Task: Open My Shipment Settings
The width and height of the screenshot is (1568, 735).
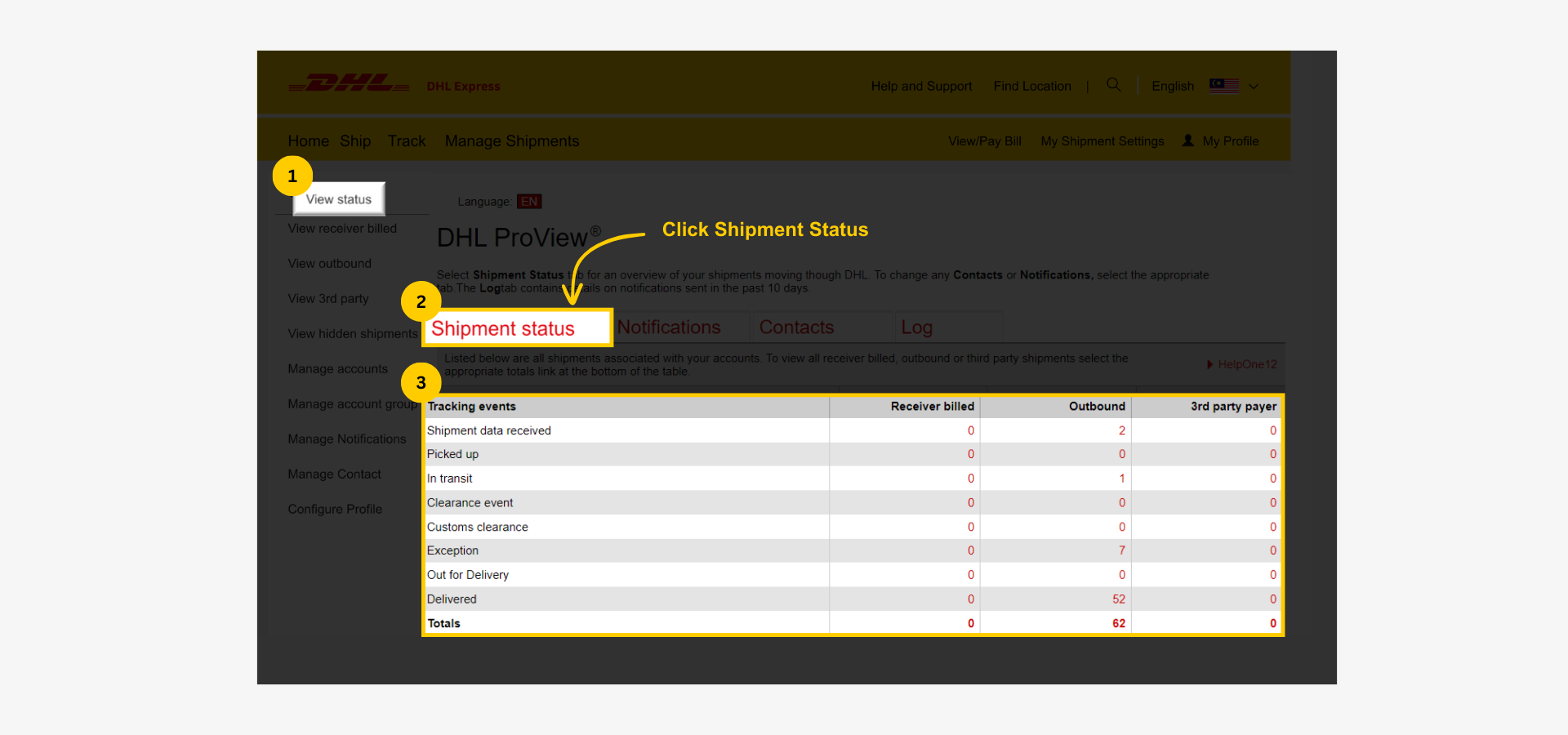Action: (x=1102, y=141)
